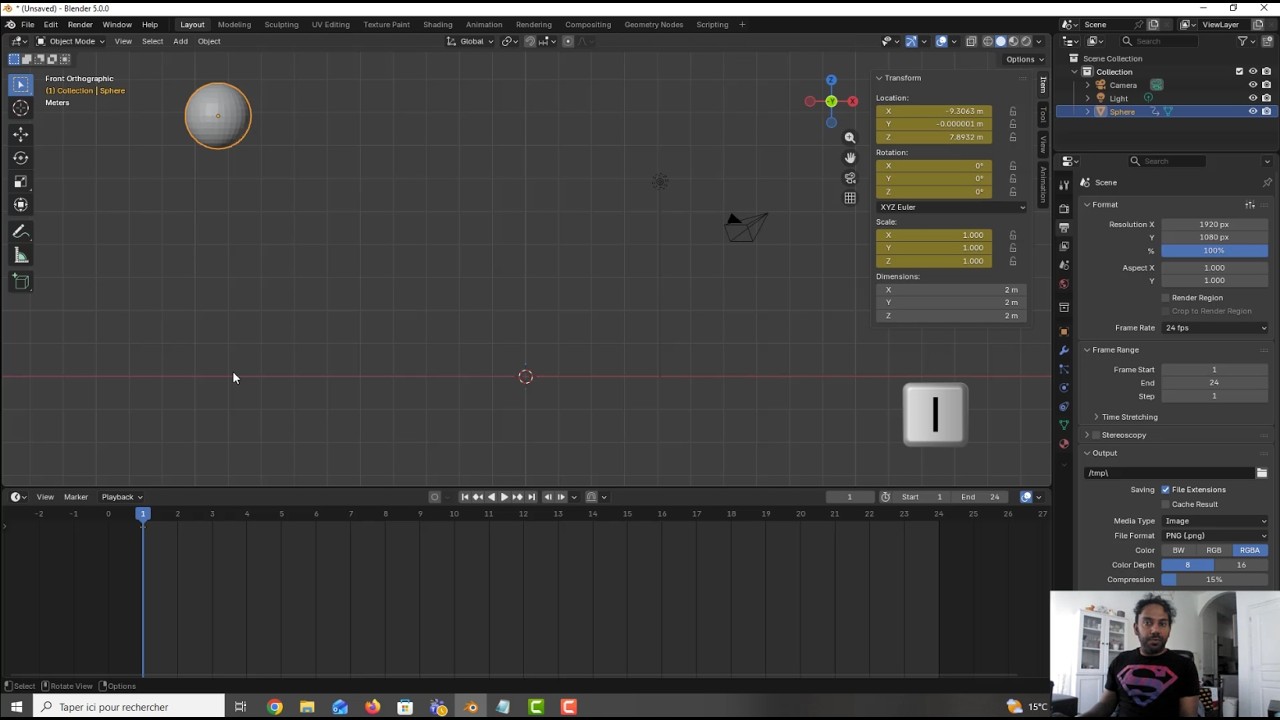Switch viewport shading to wireframe

988,41
